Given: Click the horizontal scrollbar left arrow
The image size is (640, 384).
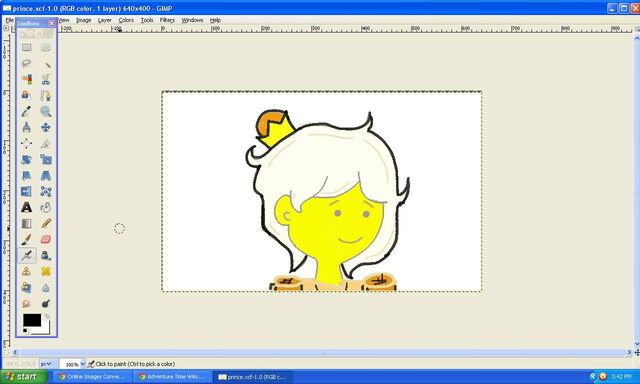Looking at the screenshot, I should [x=15, y=352].
